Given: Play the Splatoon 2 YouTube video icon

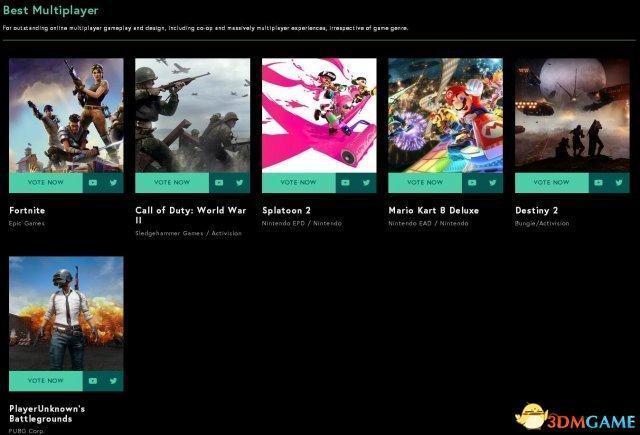Looking at the screenshot, I should tap(345, 182).
